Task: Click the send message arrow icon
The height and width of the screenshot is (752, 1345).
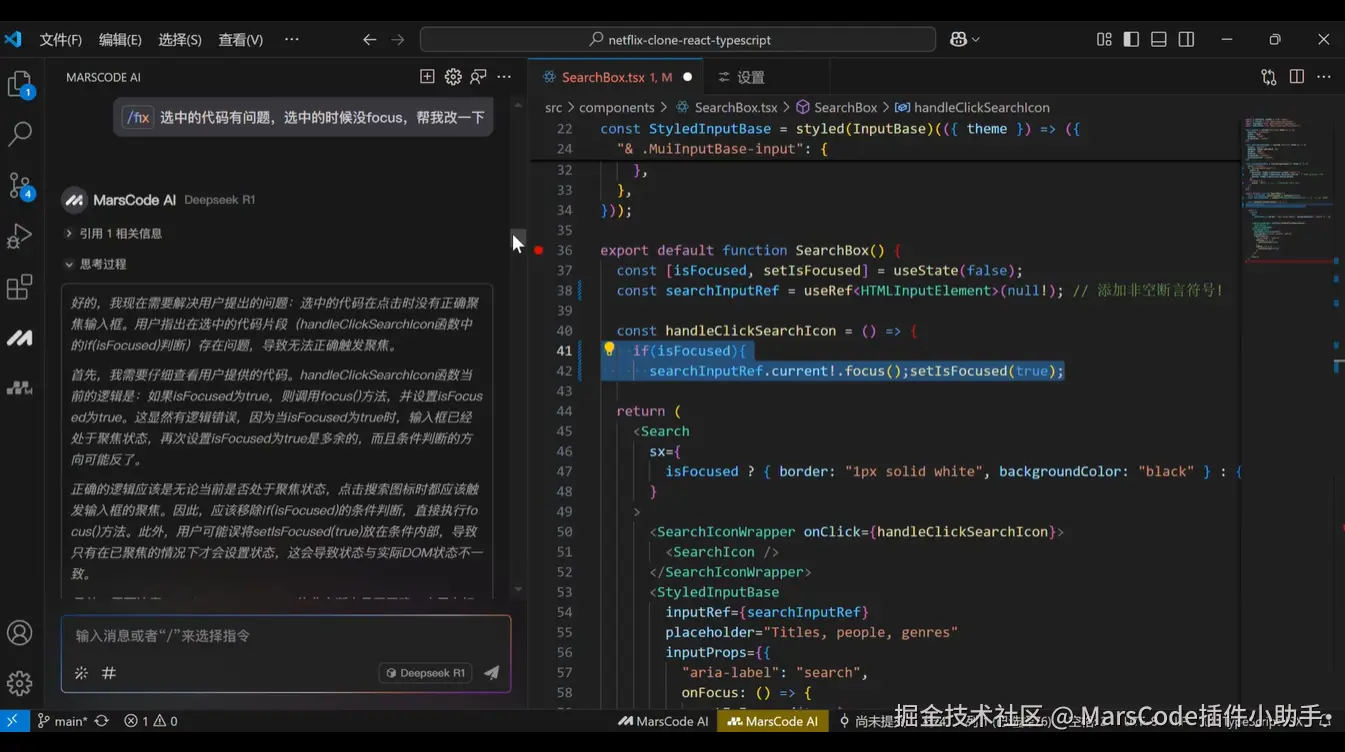Action: pos(491,673)
